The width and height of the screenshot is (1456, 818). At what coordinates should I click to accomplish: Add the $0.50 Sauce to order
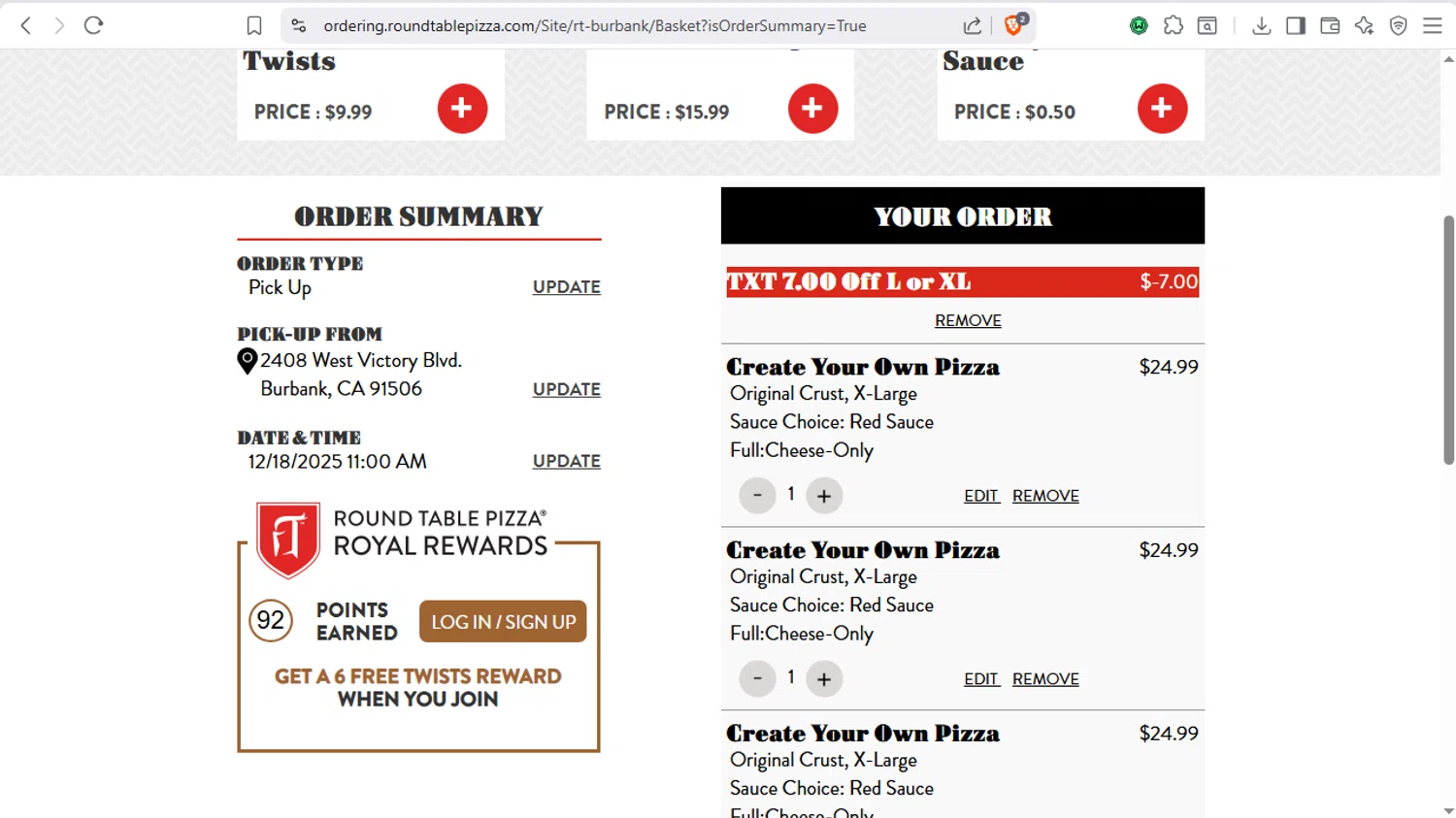click(1162, 109)
